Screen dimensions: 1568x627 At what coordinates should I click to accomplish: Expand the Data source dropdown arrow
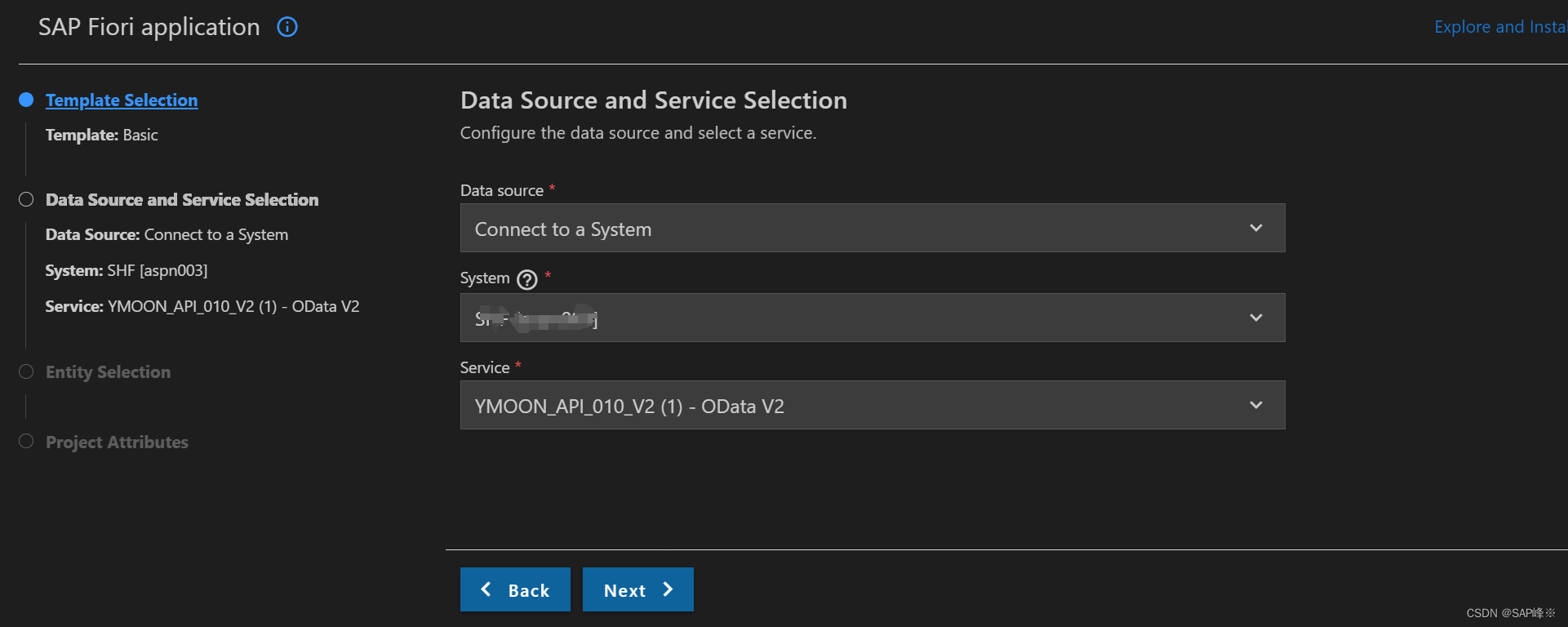click(x=1255, y=228)
